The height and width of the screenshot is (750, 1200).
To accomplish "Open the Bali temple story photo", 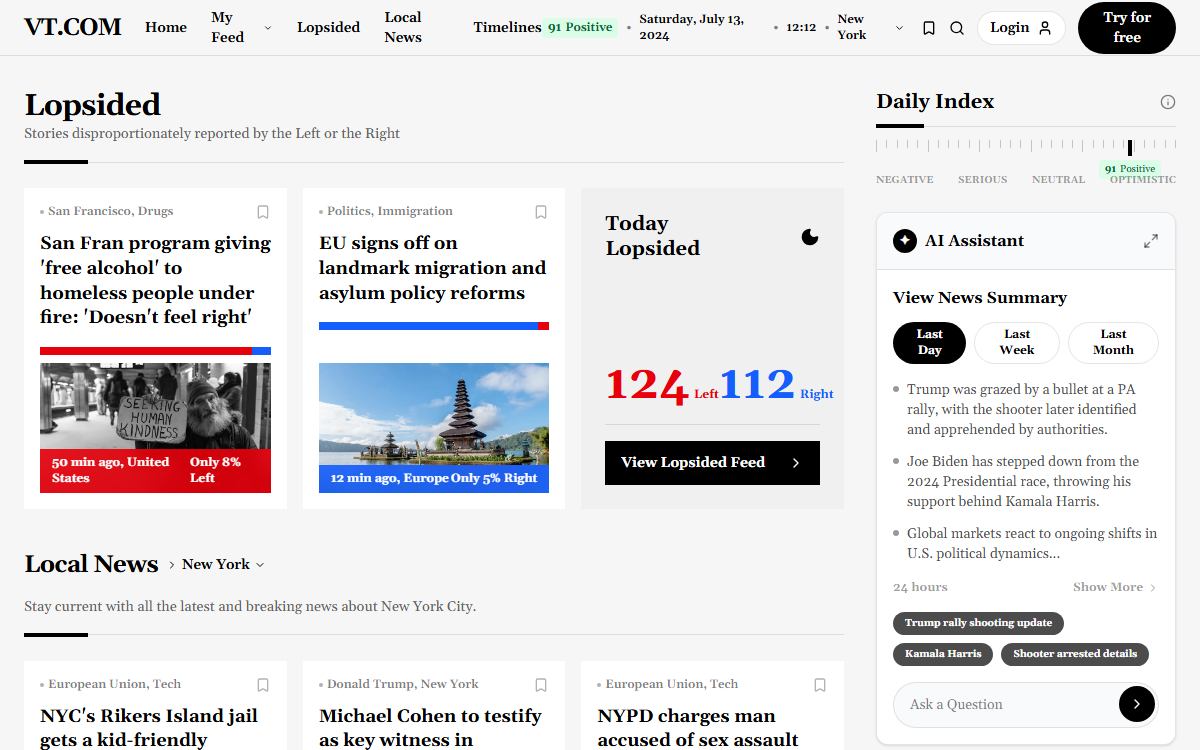I will 434,414.
